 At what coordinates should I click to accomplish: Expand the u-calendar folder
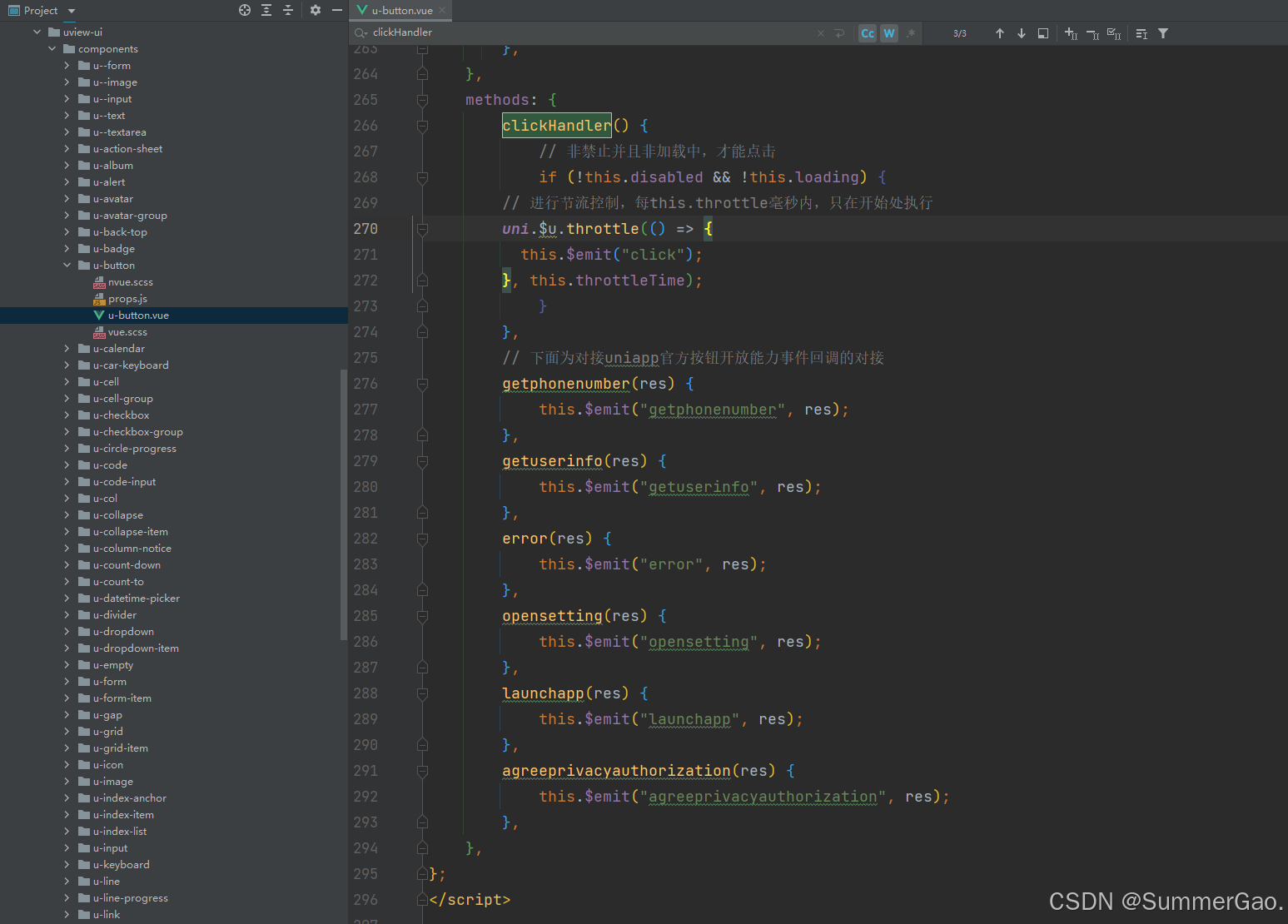[x=68, y=348]
